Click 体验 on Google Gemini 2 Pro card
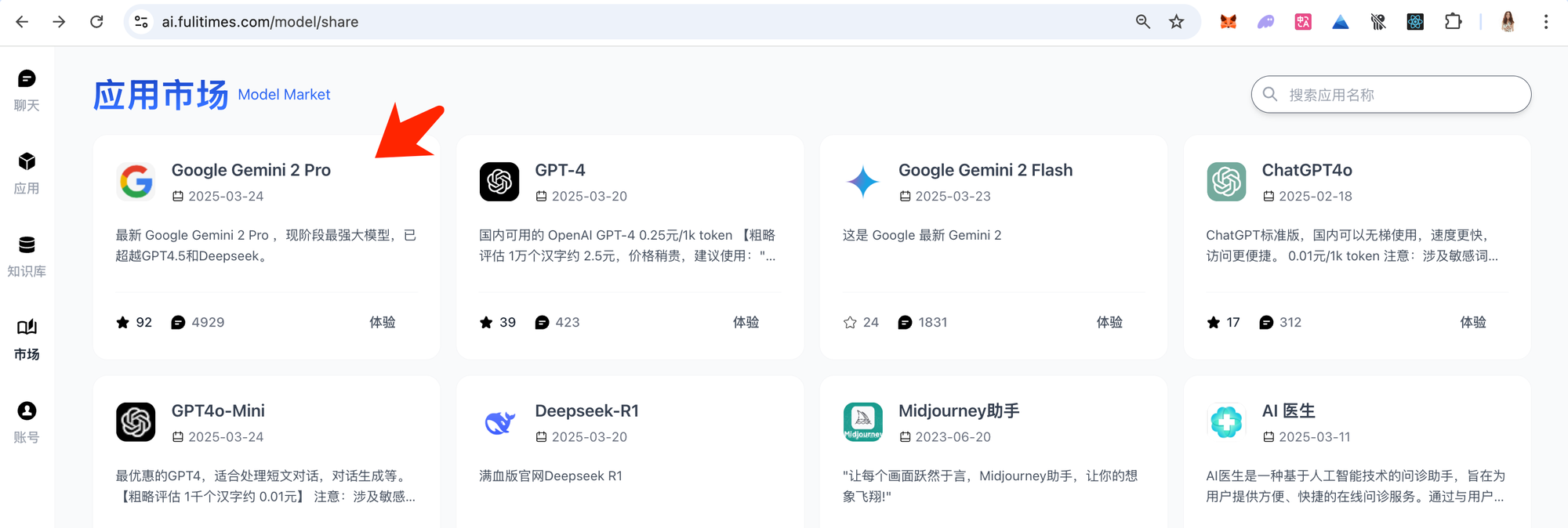This screenshot has width=1568, height=528. 383,323
